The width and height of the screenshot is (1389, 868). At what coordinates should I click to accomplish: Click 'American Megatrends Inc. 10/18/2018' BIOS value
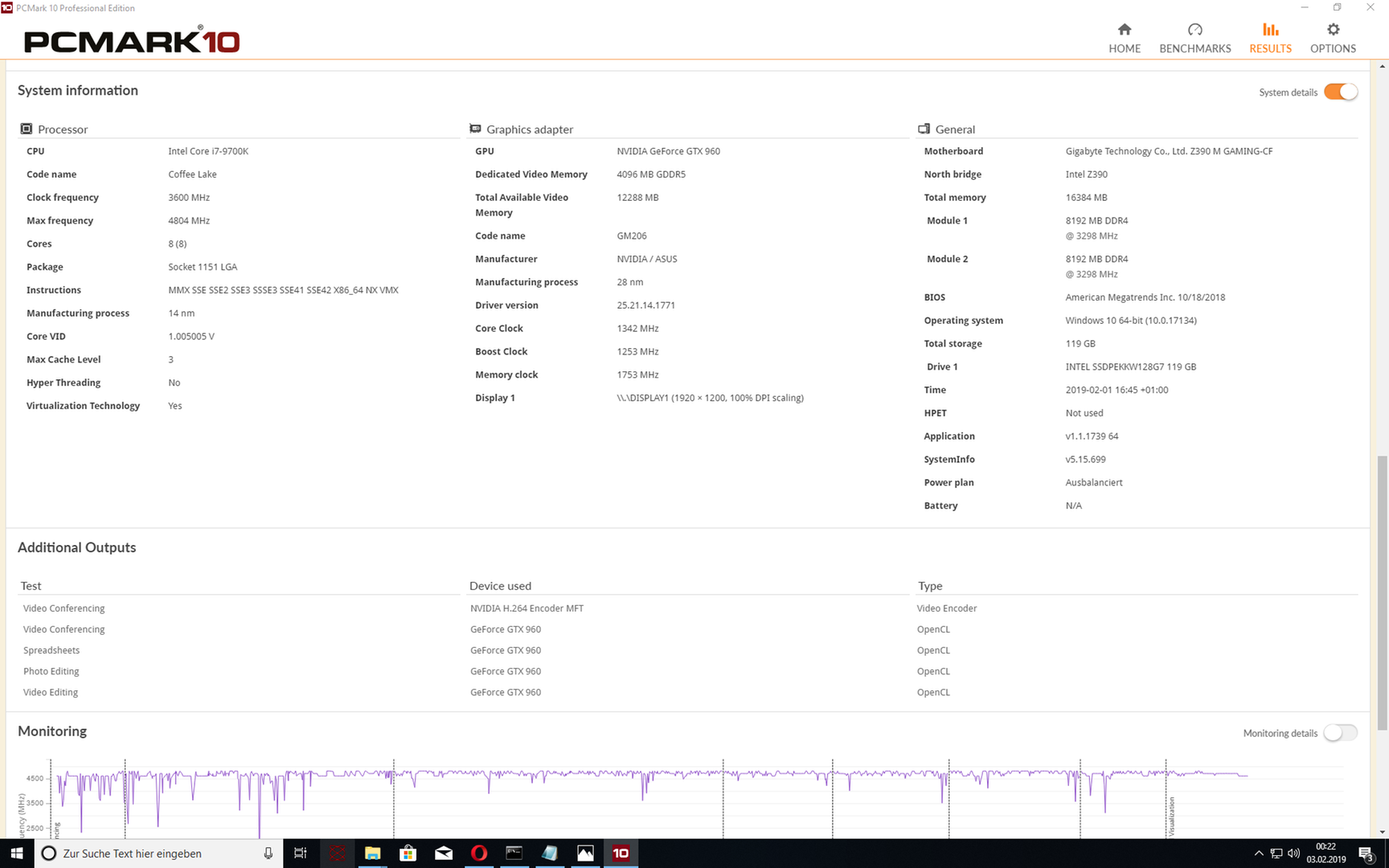1145,297
